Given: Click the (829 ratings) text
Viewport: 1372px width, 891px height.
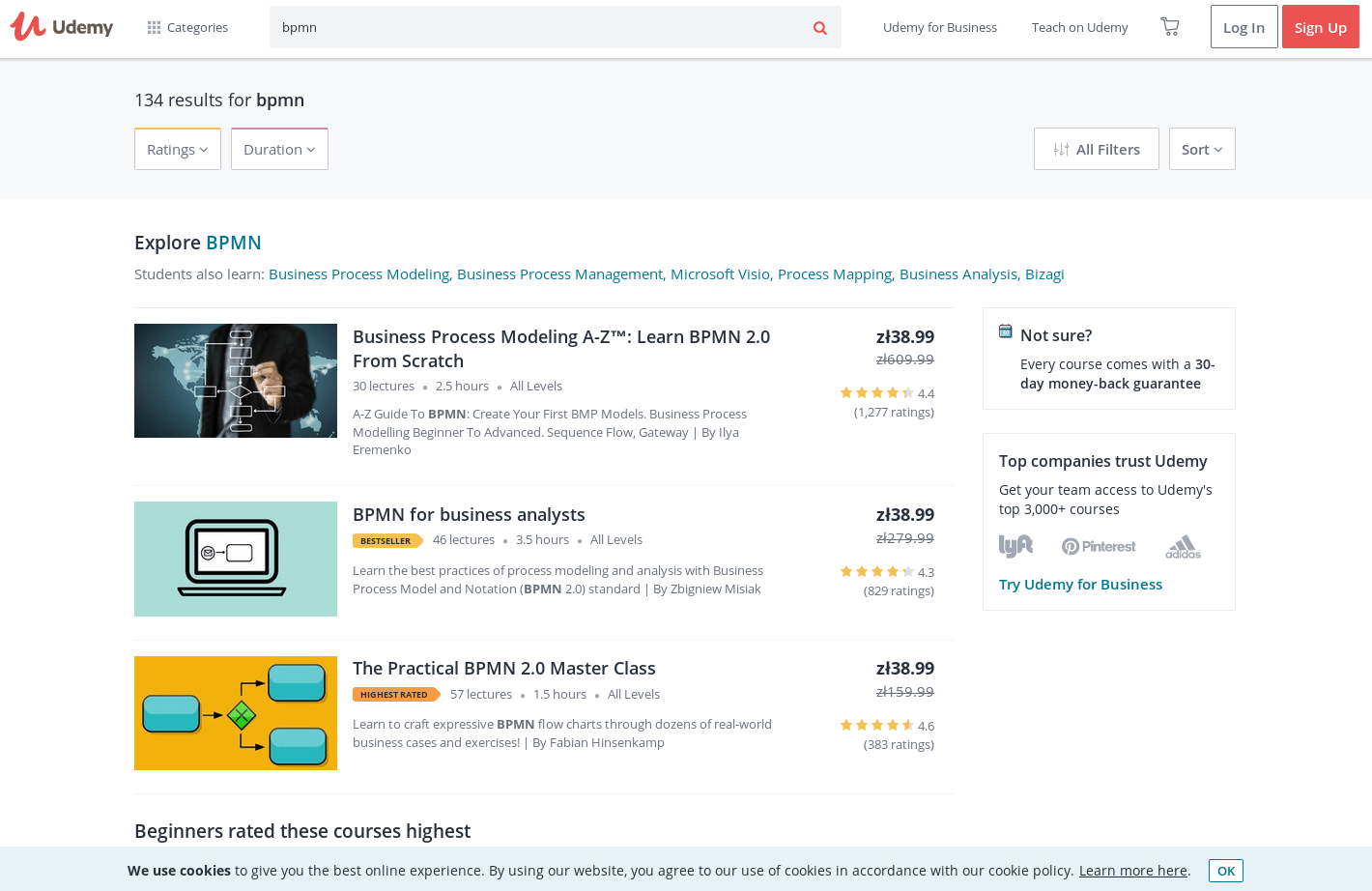Looking at the screenshot, I should click(899, 591).
